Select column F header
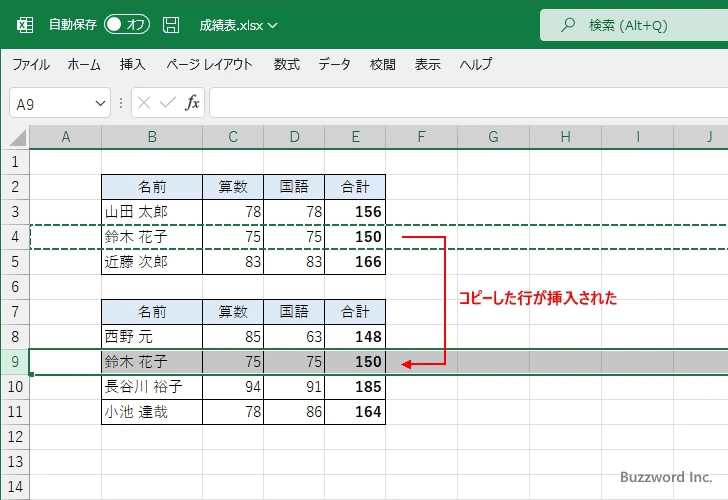Viewport: 728px width, 500px height. point(421,137)
